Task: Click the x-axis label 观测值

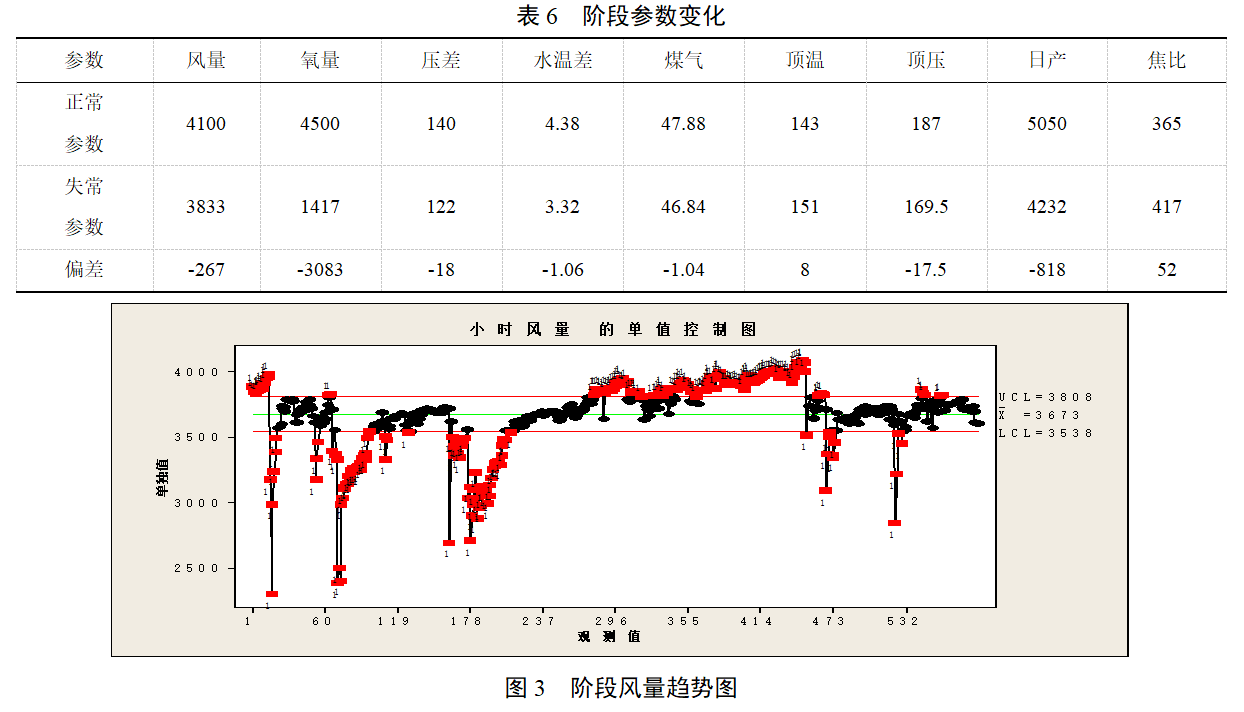Action: 608,636
